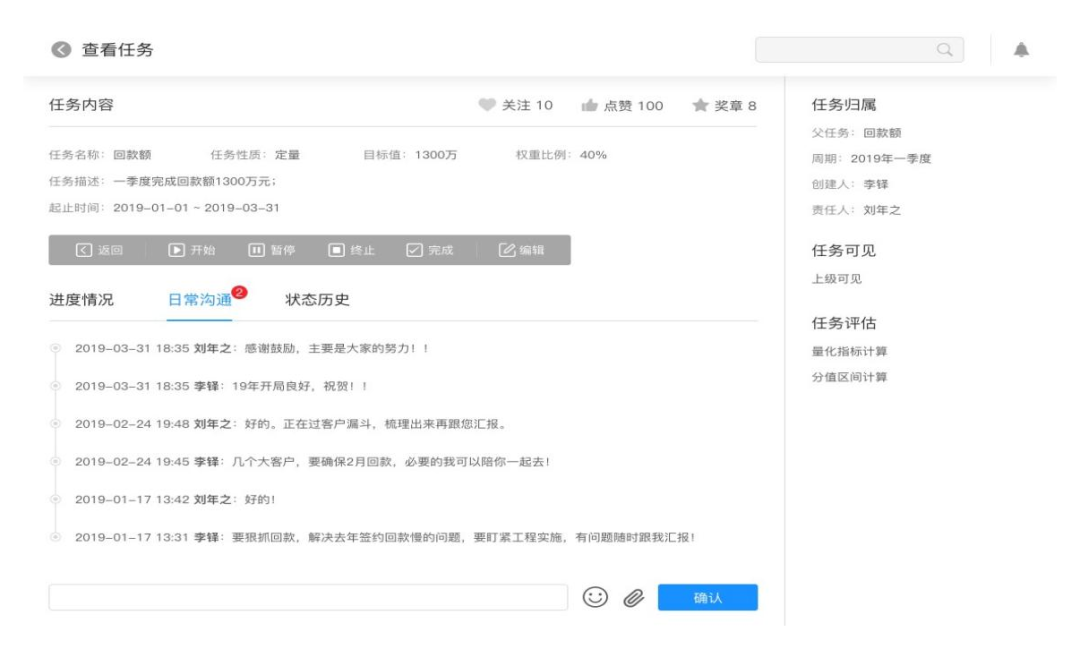This screenshot has height=649, width=1080.
Task: Switch to the 状态历史 tab
Action: (318, 299)
